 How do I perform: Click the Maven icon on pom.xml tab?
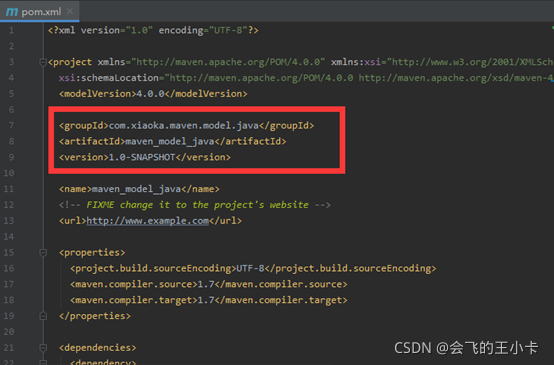coord(12,12)
